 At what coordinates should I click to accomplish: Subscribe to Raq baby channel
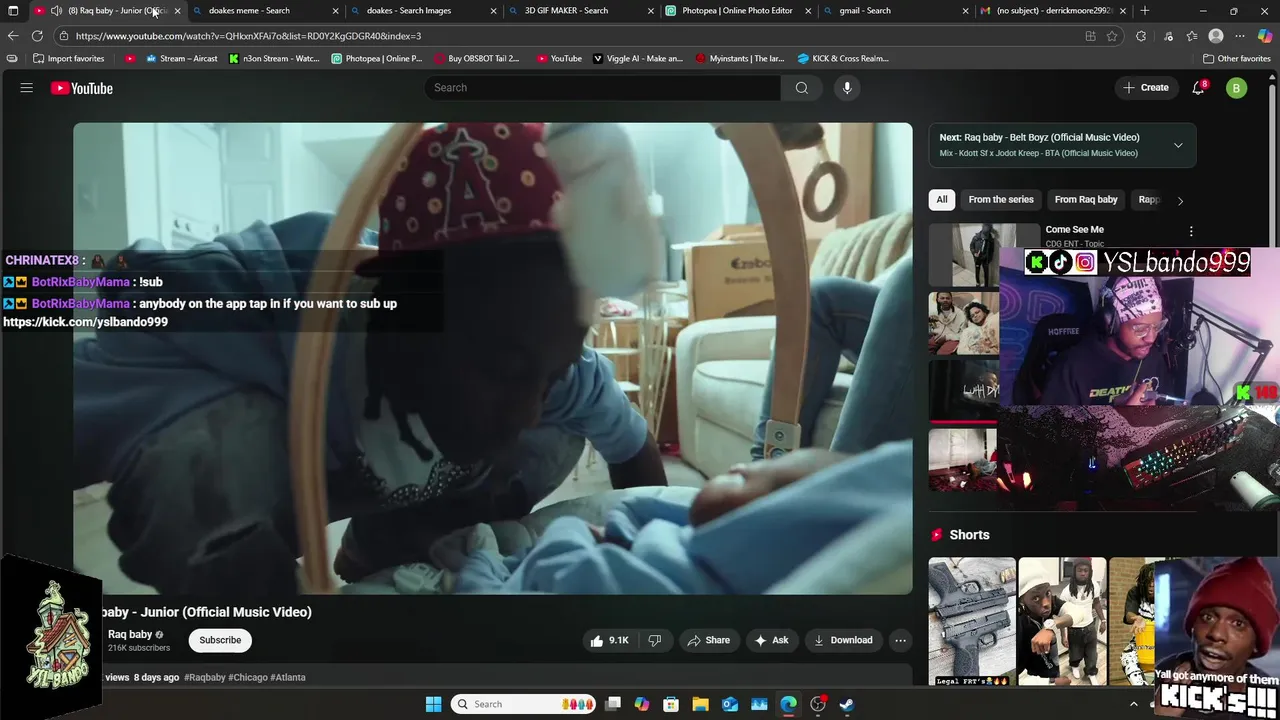click(220, 640)
